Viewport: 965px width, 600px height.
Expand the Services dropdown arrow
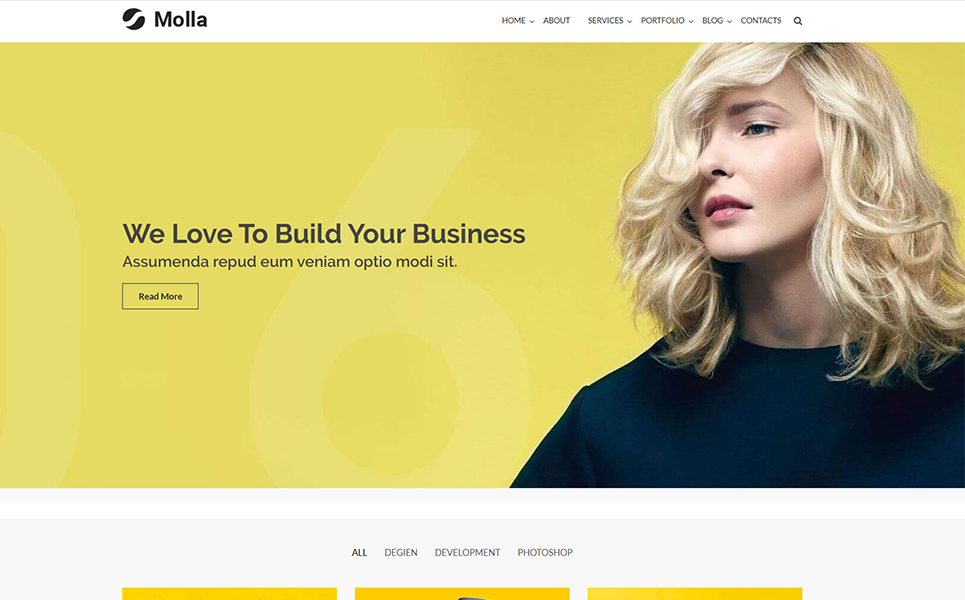click(629, 22)
